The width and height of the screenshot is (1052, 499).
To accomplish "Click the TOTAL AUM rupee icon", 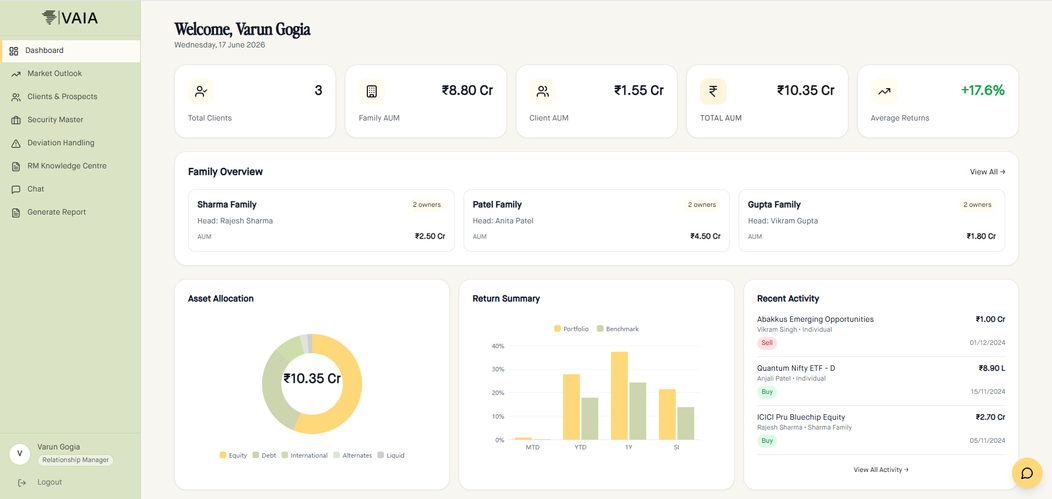I will click(713, 91).
